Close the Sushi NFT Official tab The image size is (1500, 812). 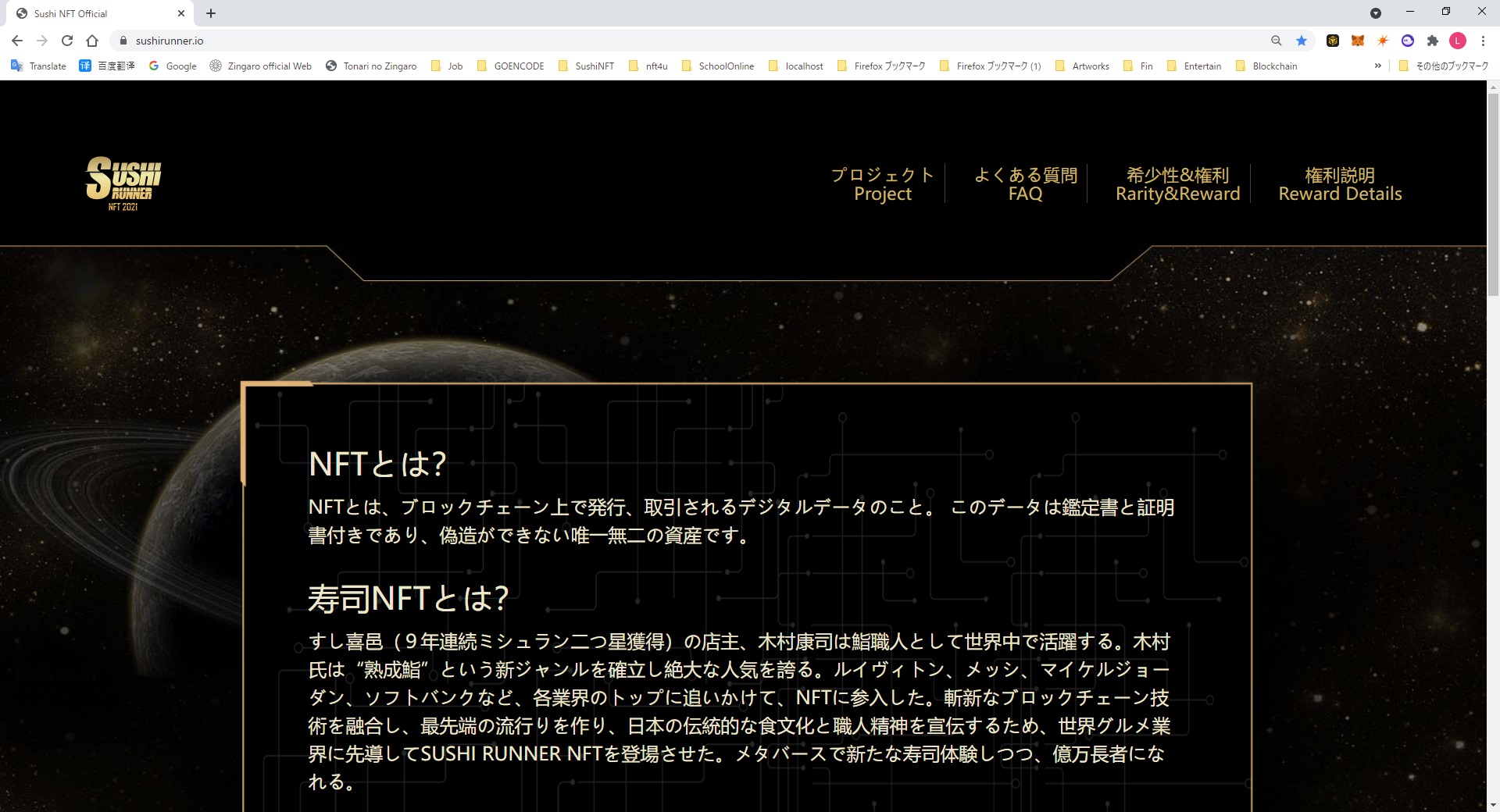click(x=181, y=13)
